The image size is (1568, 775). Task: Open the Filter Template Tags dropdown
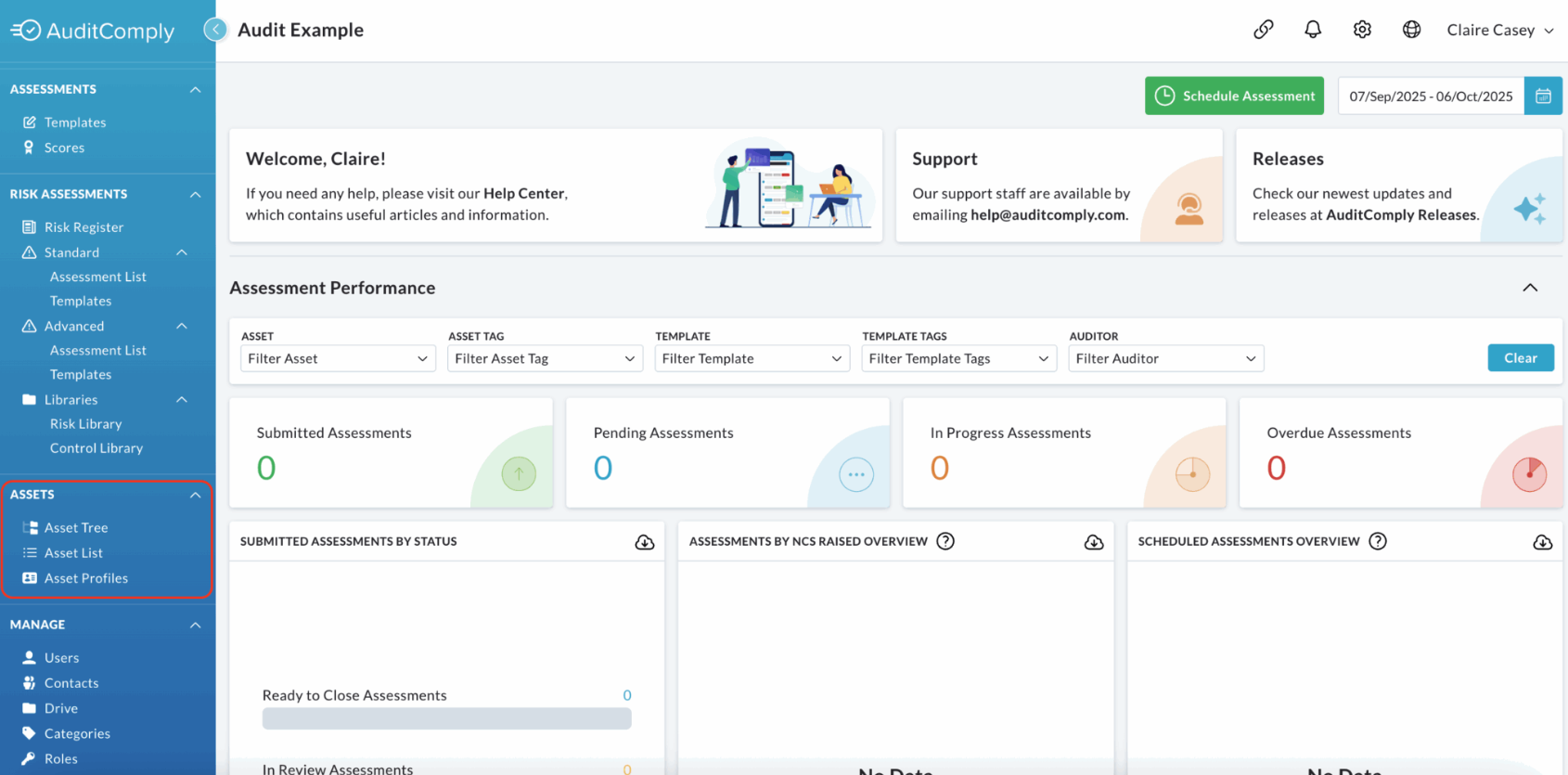[x=958, y=358]
